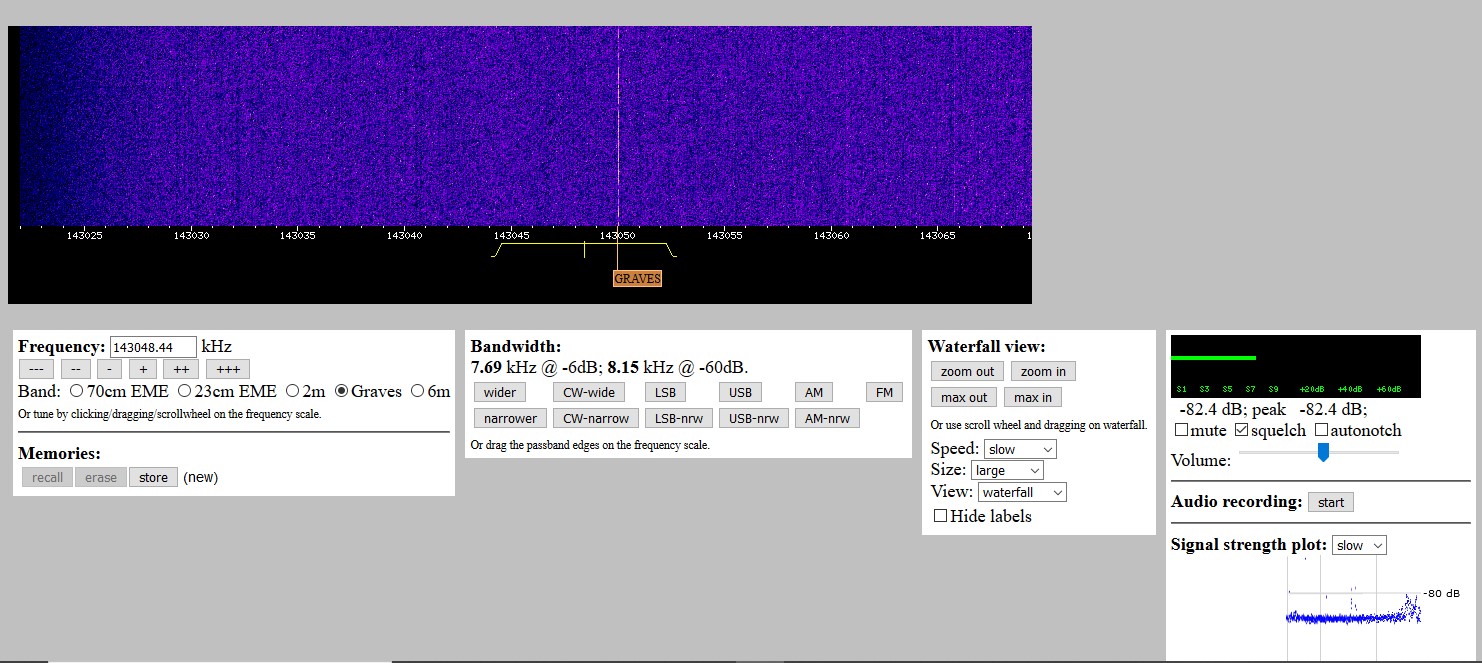
Task: Select AM-nrw mode
Action: pos(828,418)
